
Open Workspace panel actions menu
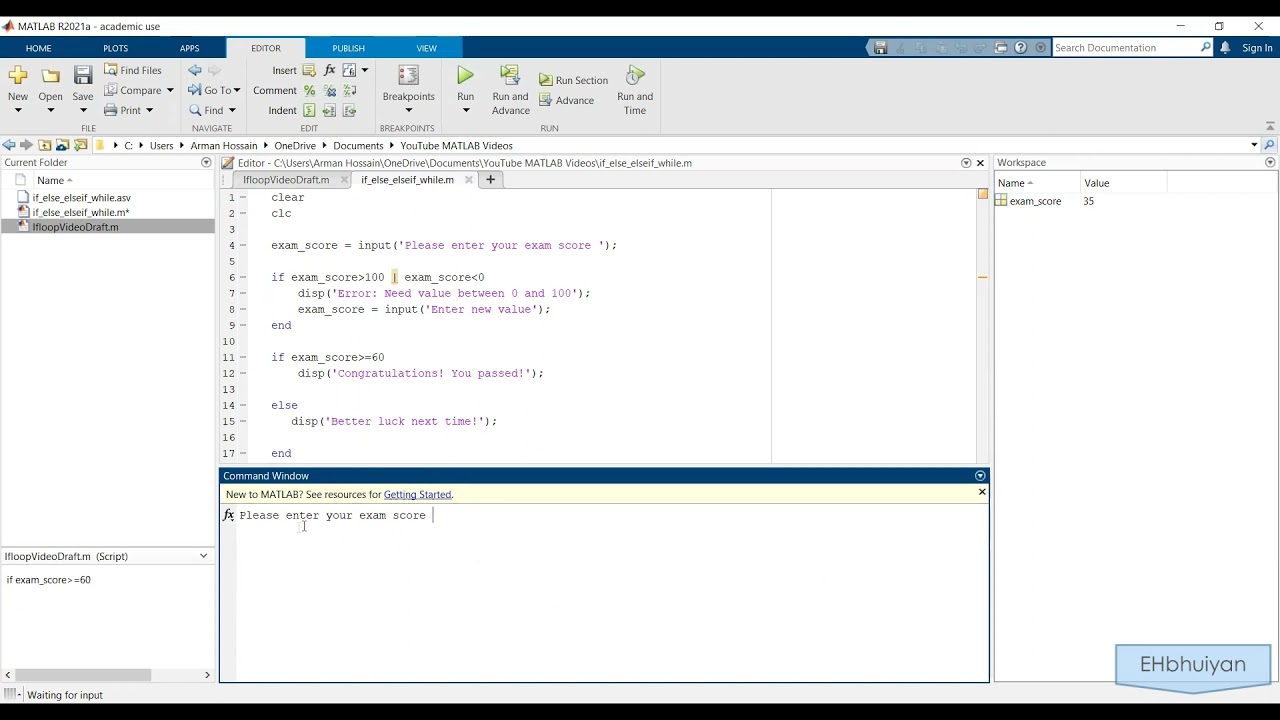pos(1270,163)
